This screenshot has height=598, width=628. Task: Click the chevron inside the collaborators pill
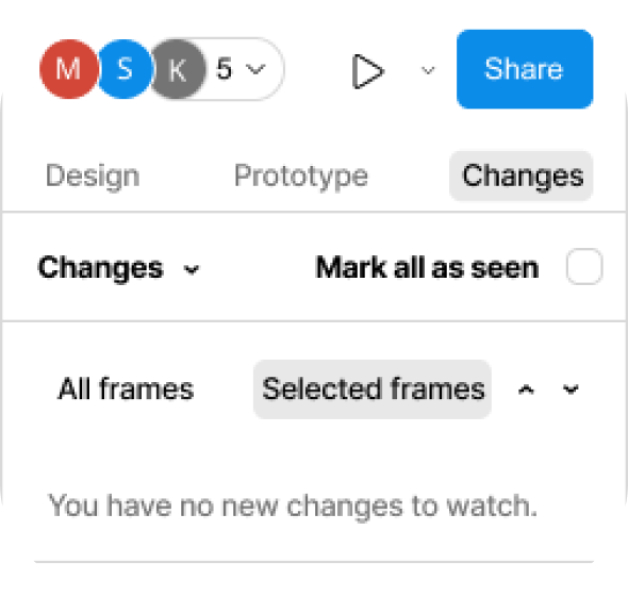coord(256,70)
